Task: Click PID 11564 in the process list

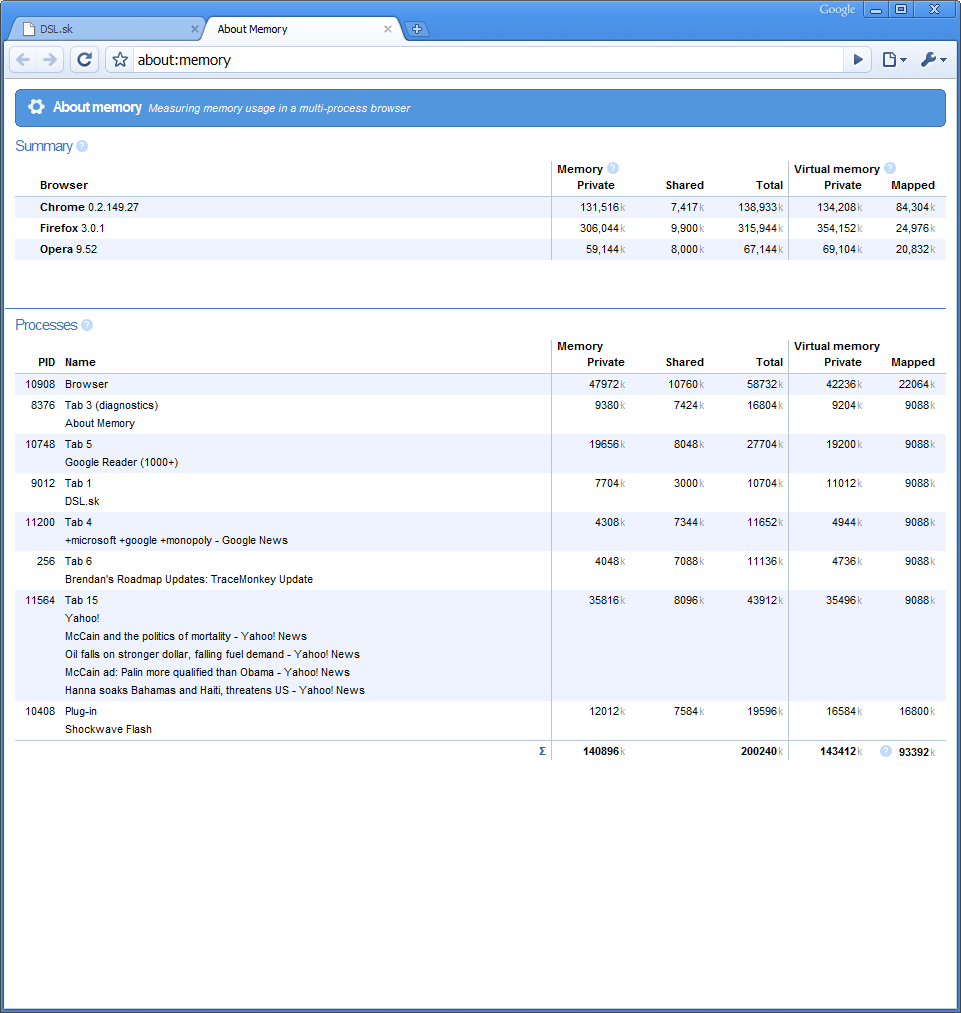Action: [x=40, y=600]
